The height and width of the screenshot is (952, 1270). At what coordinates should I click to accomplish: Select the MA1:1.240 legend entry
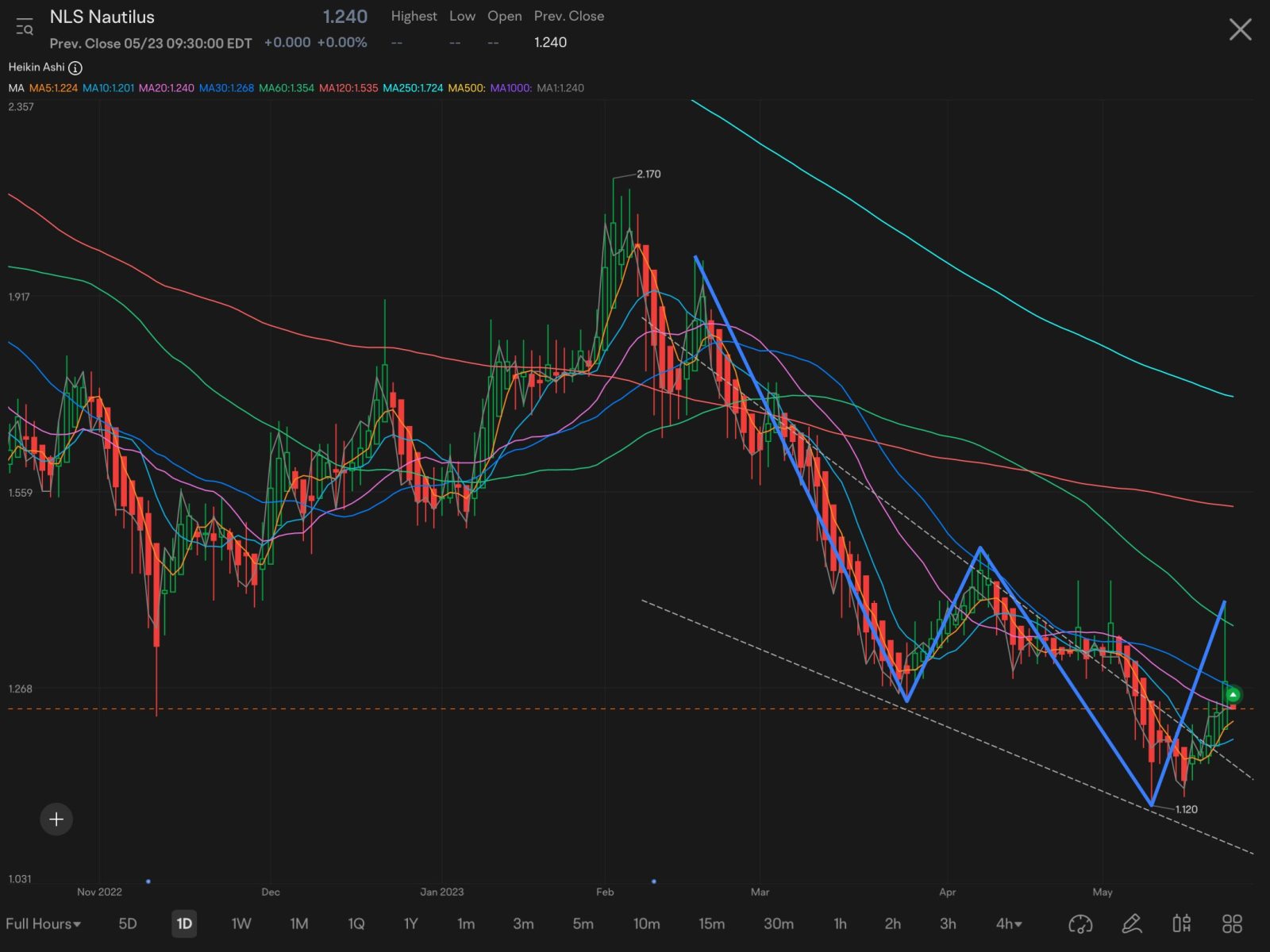click(x=560, y=88)
